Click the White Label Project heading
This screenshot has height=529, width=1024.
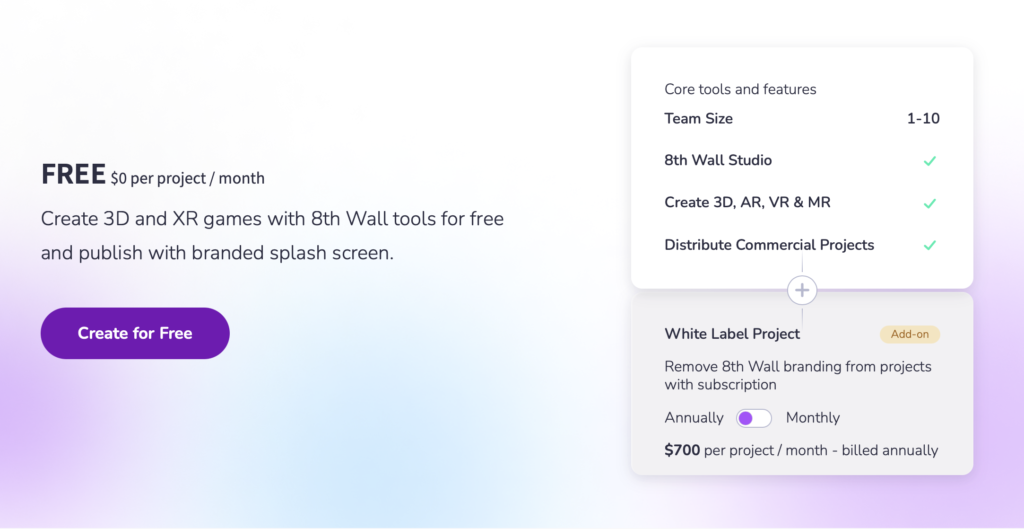point(732,334)
